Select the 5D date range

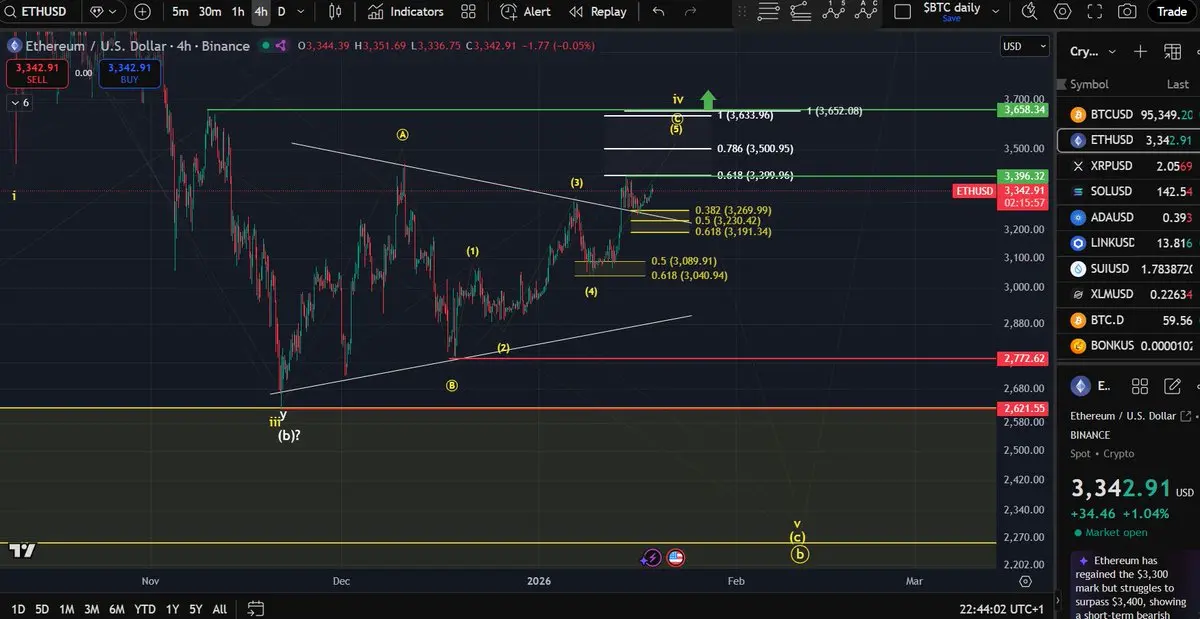pyautogui.click(x=41, y=609)
